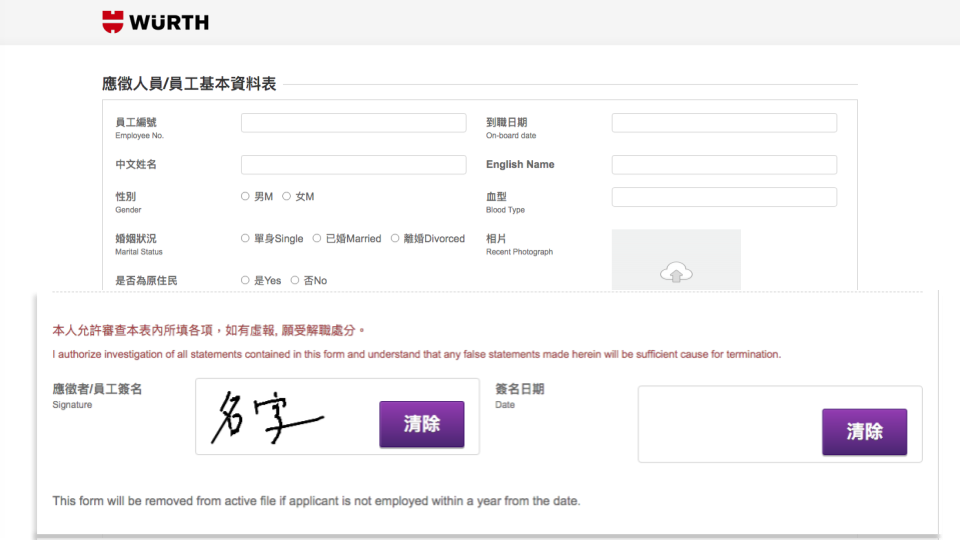Click the 應徵人員/員工基本資料表 form heading
960x540 pixels.
point(189,84)
